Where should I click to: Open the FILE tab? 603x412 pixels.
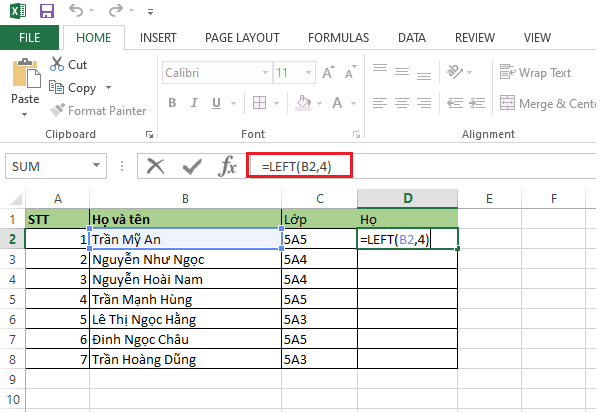[x=30, y=37]
